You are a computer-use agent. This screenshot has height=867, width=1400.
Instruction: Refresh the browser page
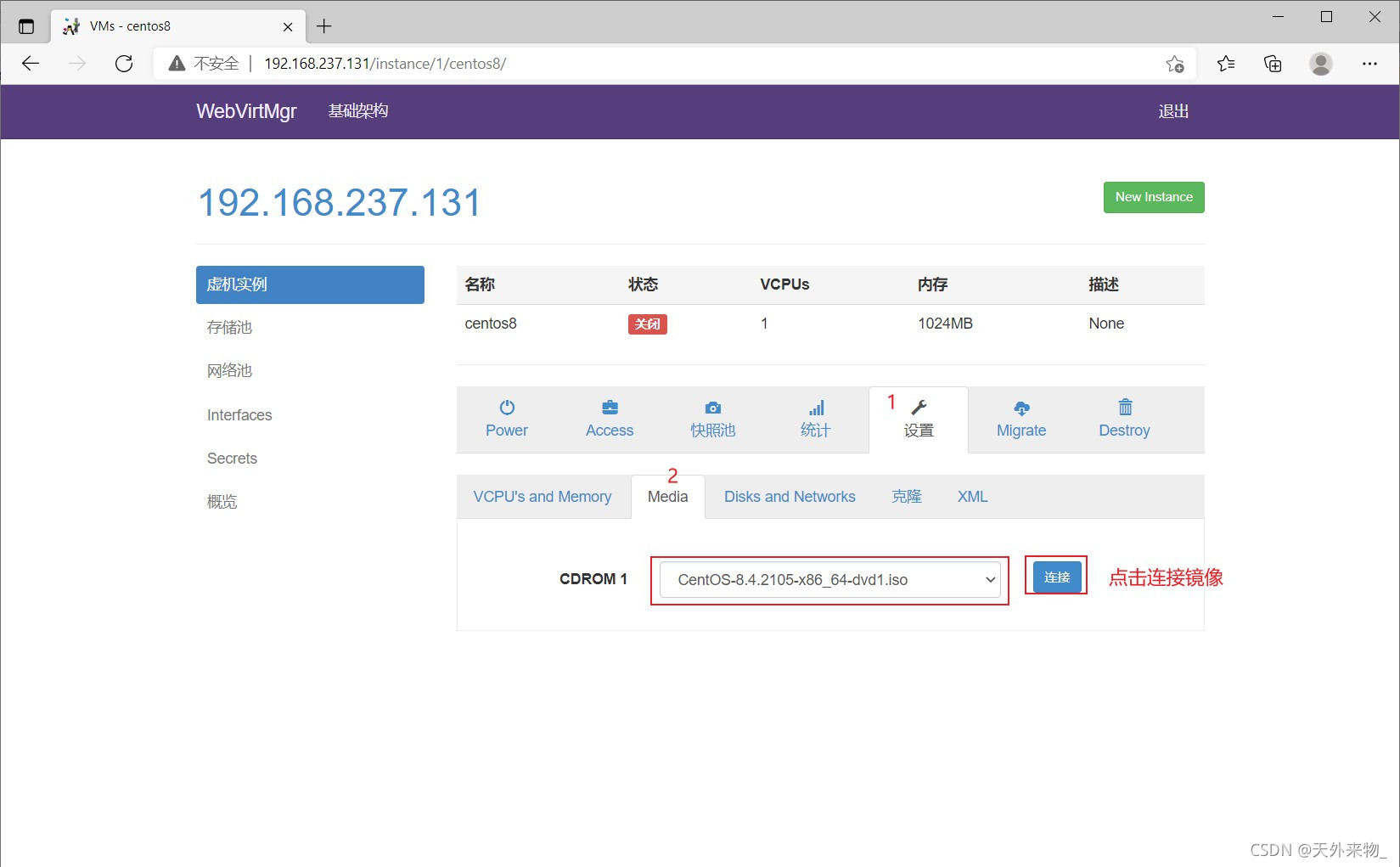tap(124, 64)
